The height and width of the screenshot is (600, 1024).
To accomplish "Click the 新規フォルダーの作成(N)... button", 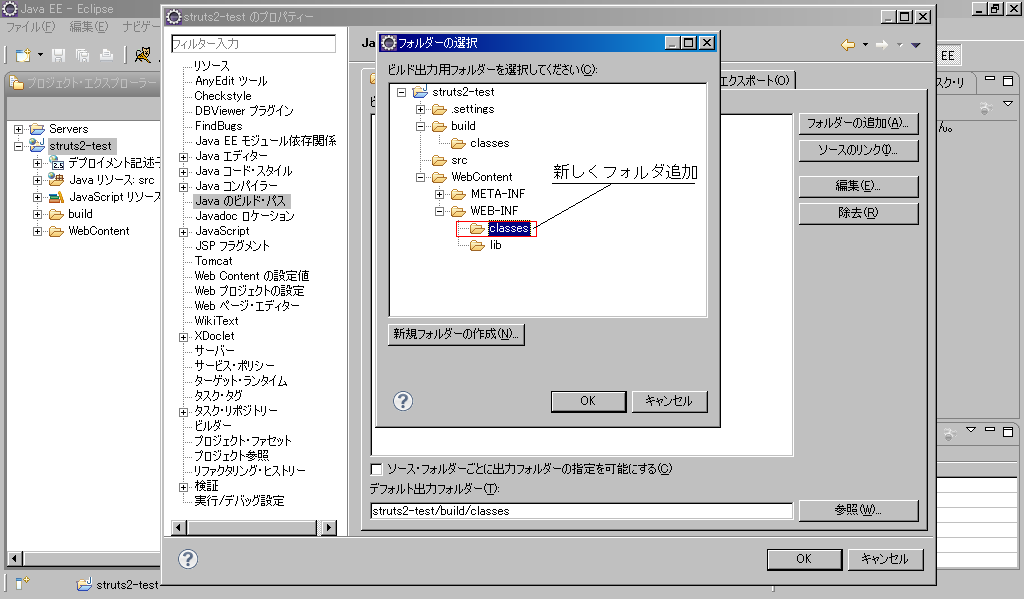I will click(456, 334).
